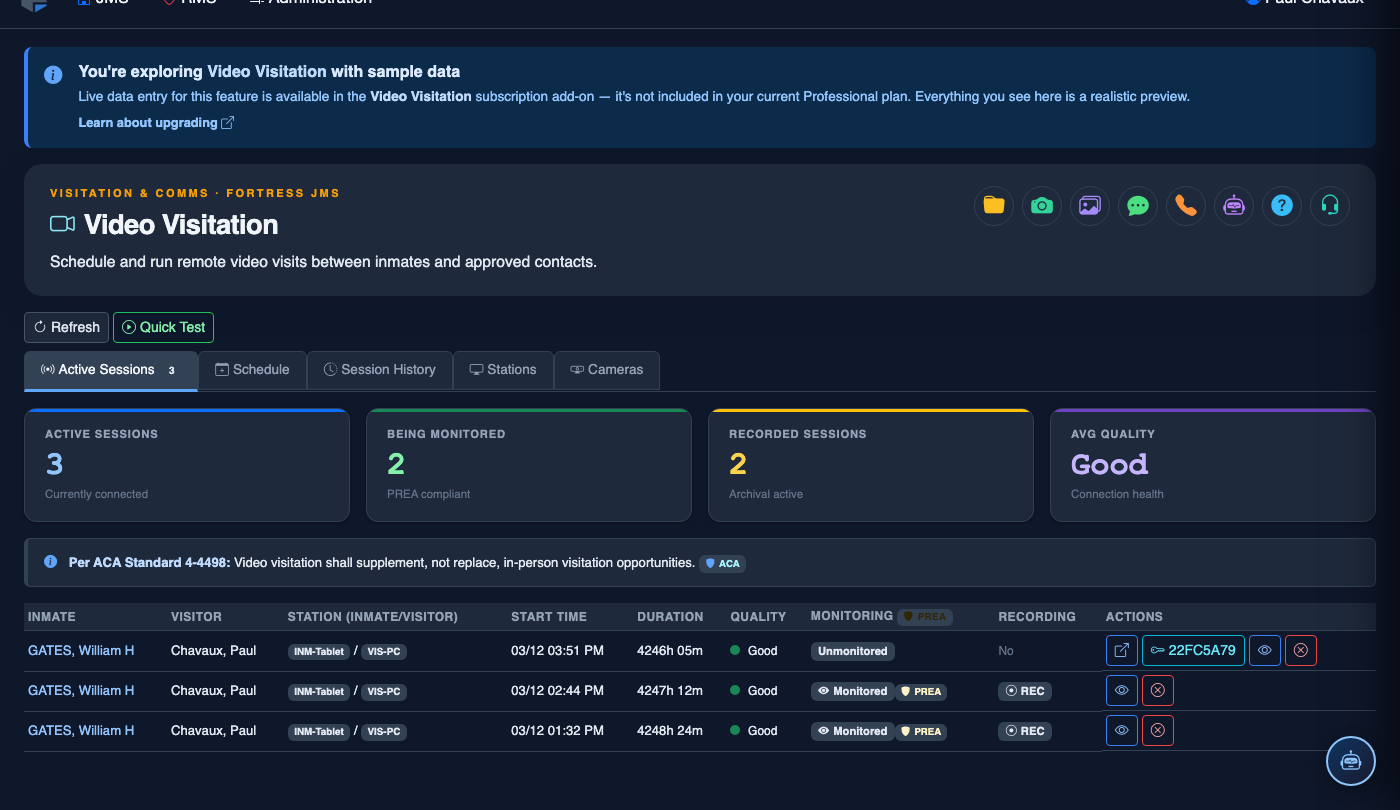Screen dimensions: 1400x810
Task: End the 01:32 PM session with red X
Action: (1158, 731)
